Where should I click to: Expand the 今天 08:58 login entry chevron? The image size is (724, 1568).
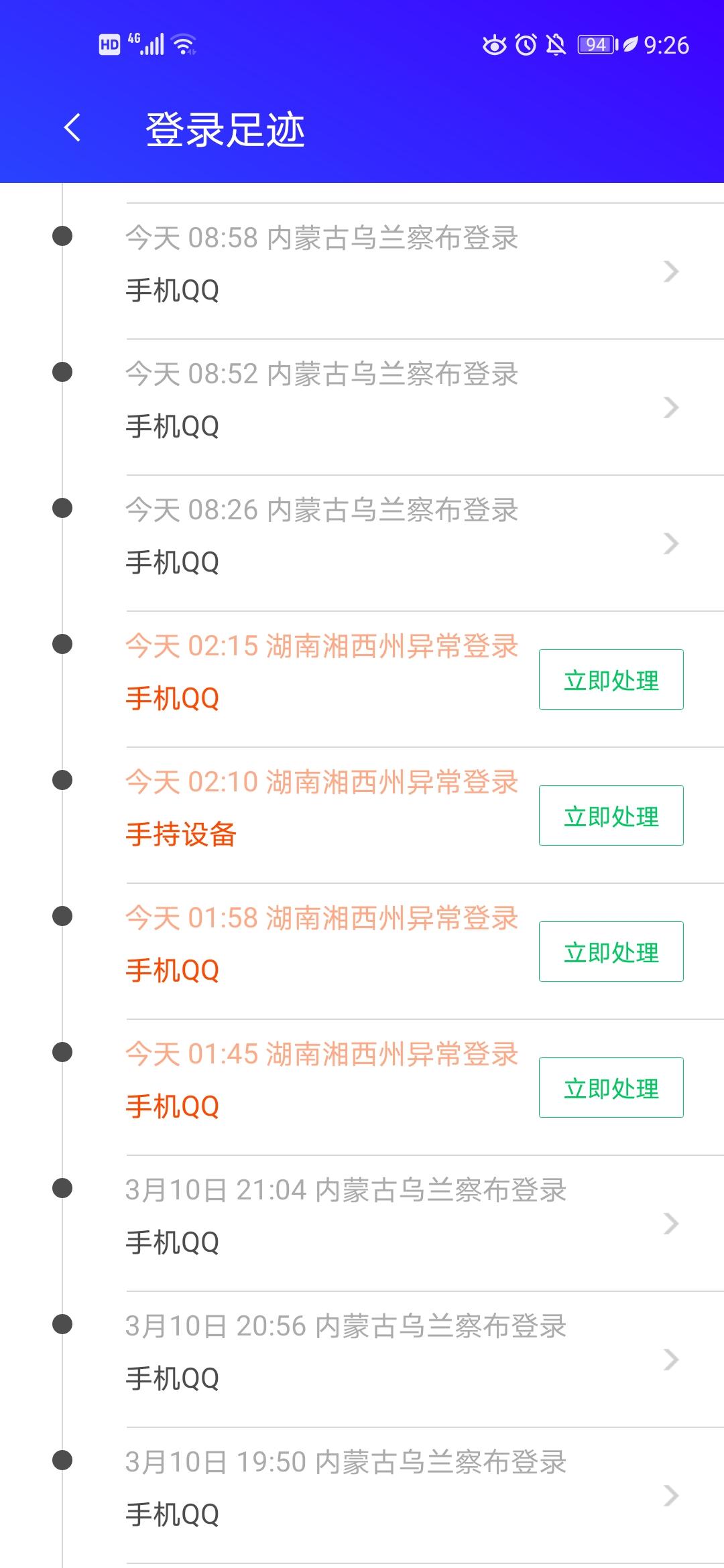click(x=670, y=271)
